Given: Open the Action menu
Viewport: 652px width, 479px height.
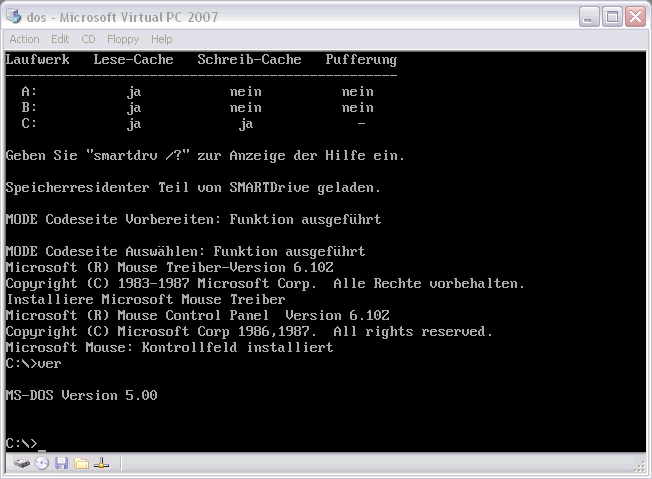Looking at the screenshot, I should [x=25, y=39].
